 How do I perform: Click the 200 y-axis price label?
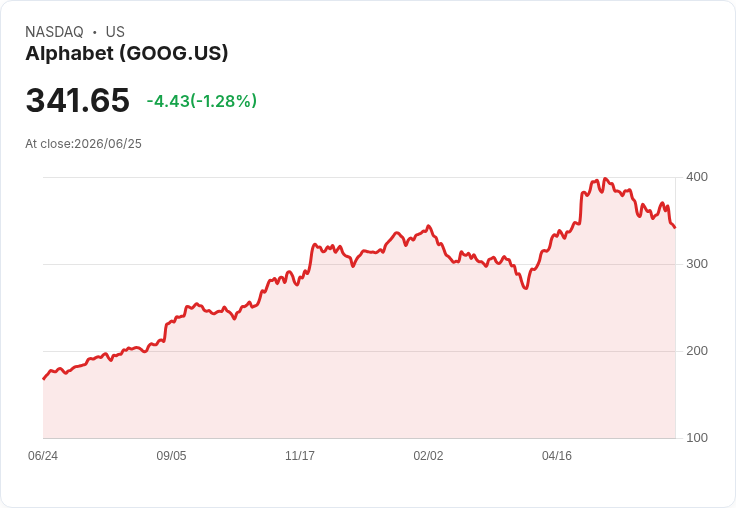[x=697, y=351]
